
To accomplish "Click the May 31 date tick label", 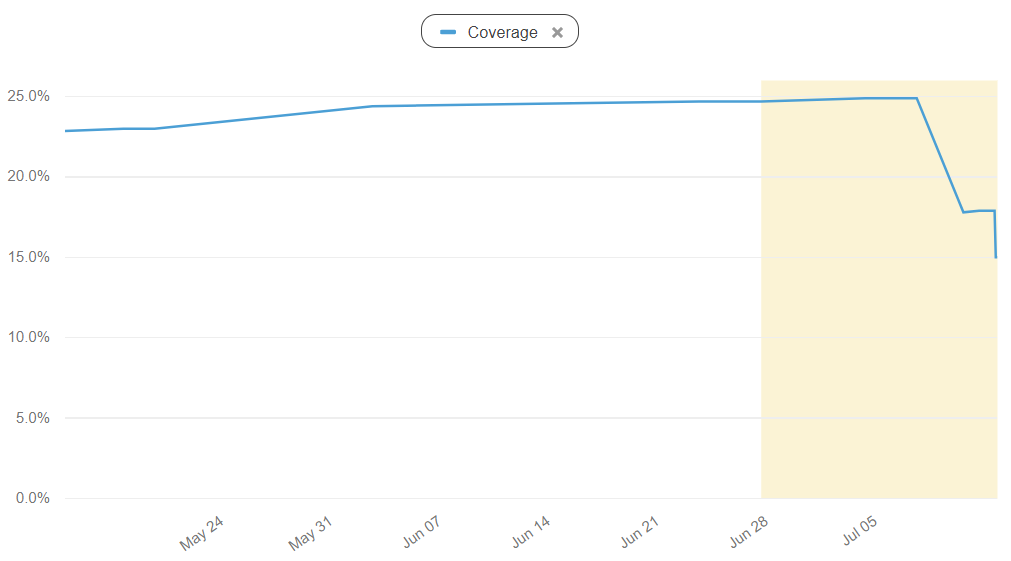I will click(x=311, y=534).
